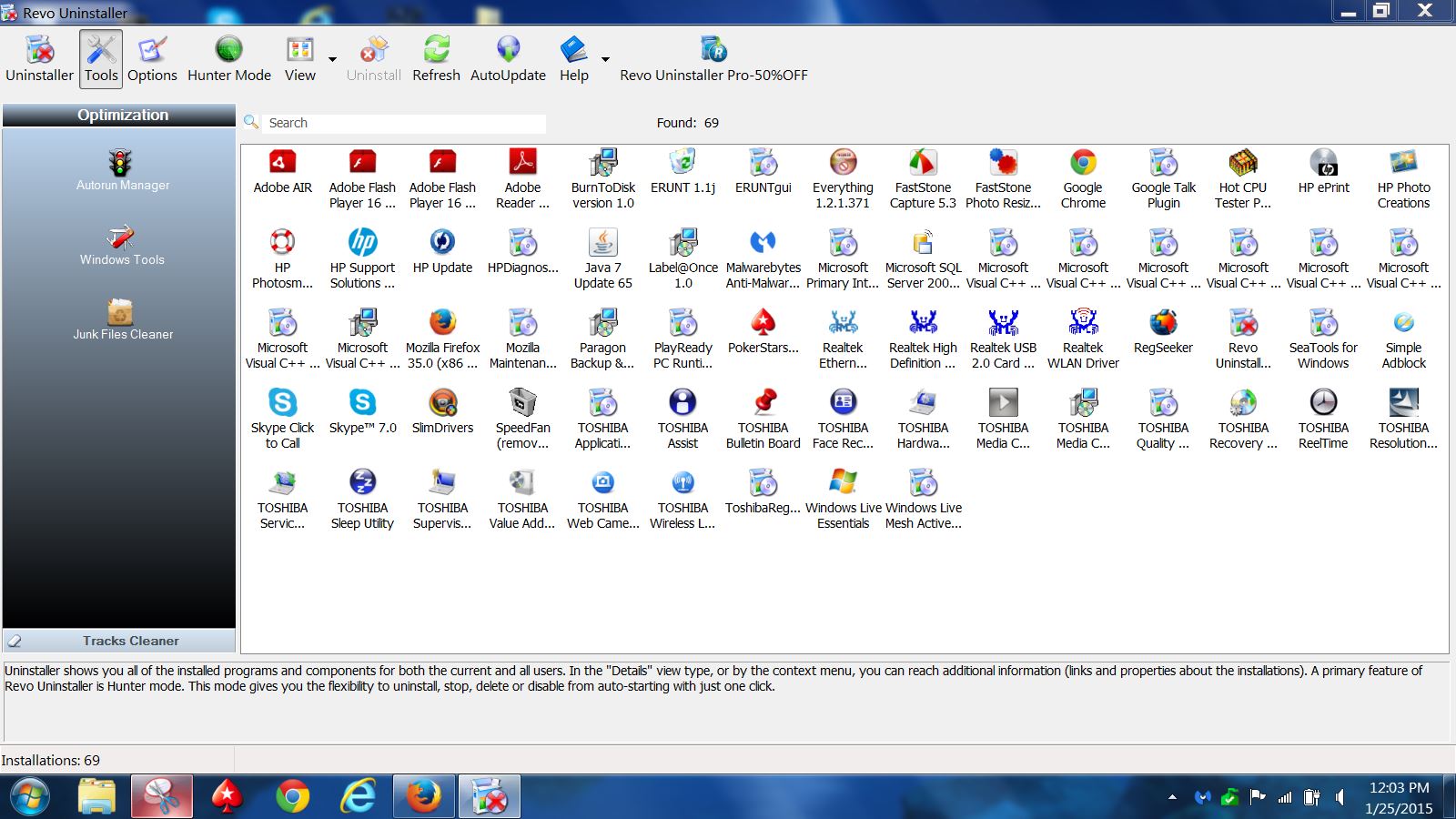
Task: Click the Revo Uninstaller Pro-50%OFF link
Action: click(713, 58)
